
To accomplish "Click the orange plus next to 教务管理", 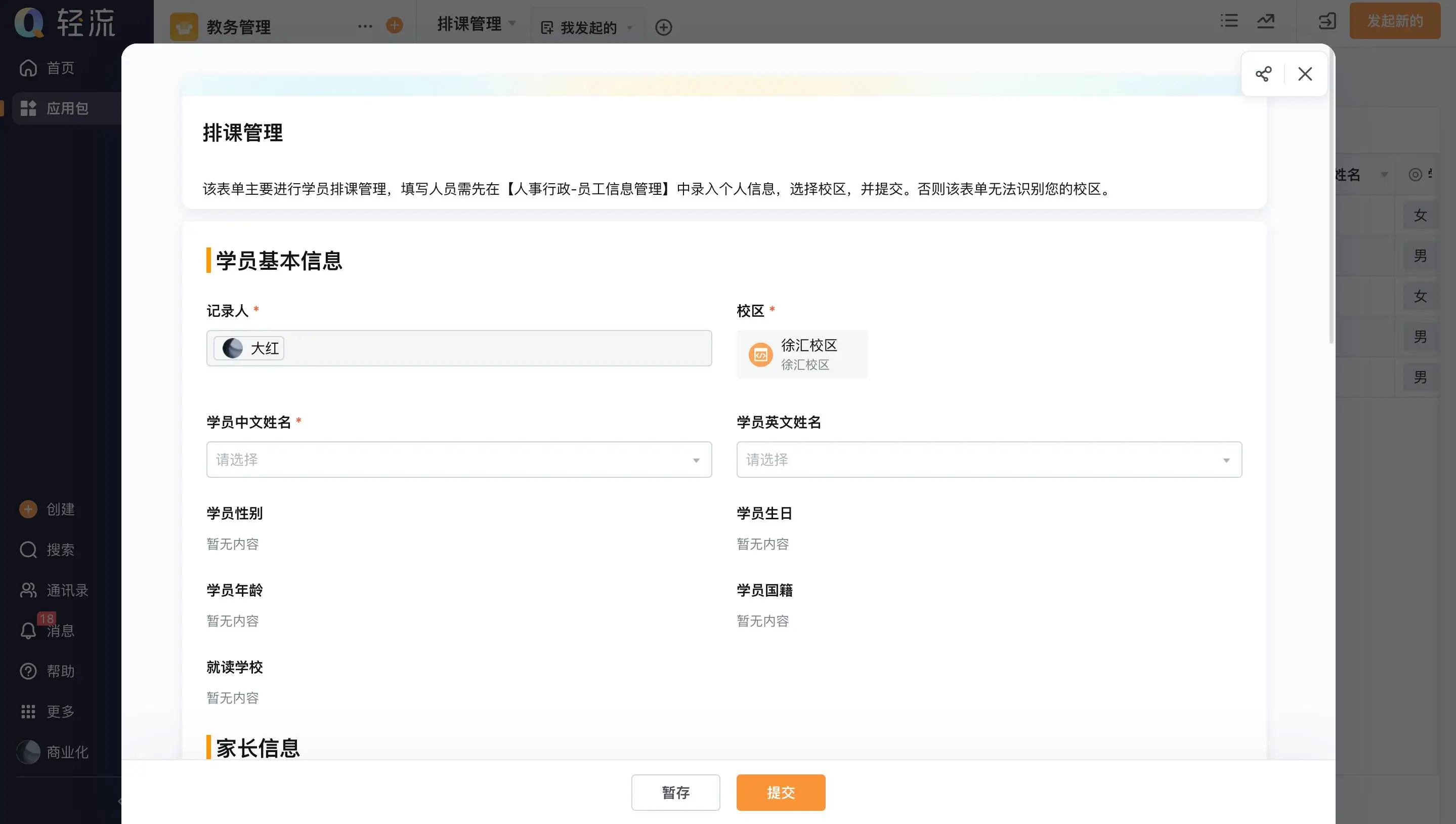I will 394,25.
